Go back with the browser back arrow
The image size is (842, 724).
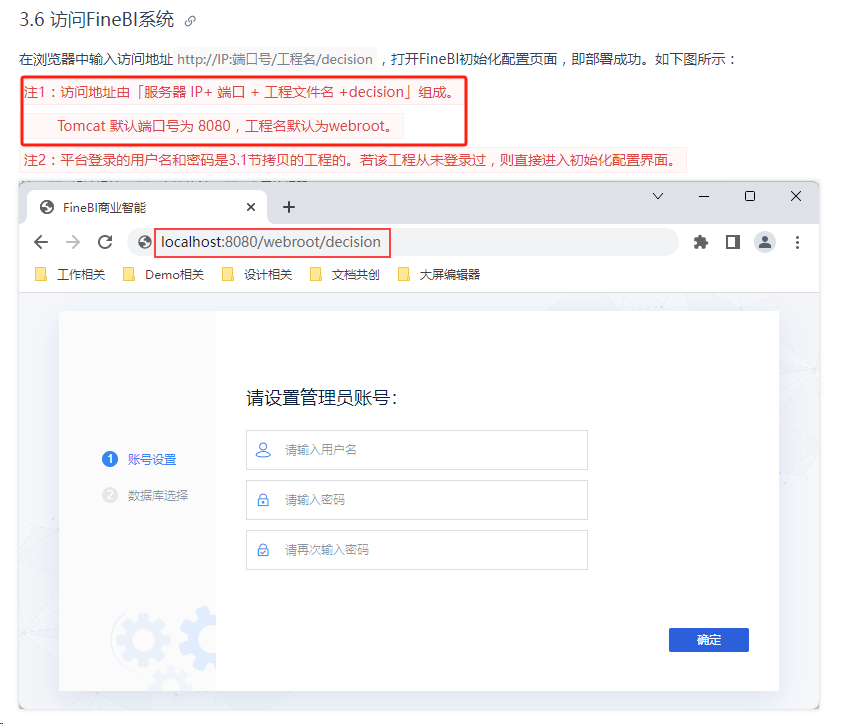[41, 242]
